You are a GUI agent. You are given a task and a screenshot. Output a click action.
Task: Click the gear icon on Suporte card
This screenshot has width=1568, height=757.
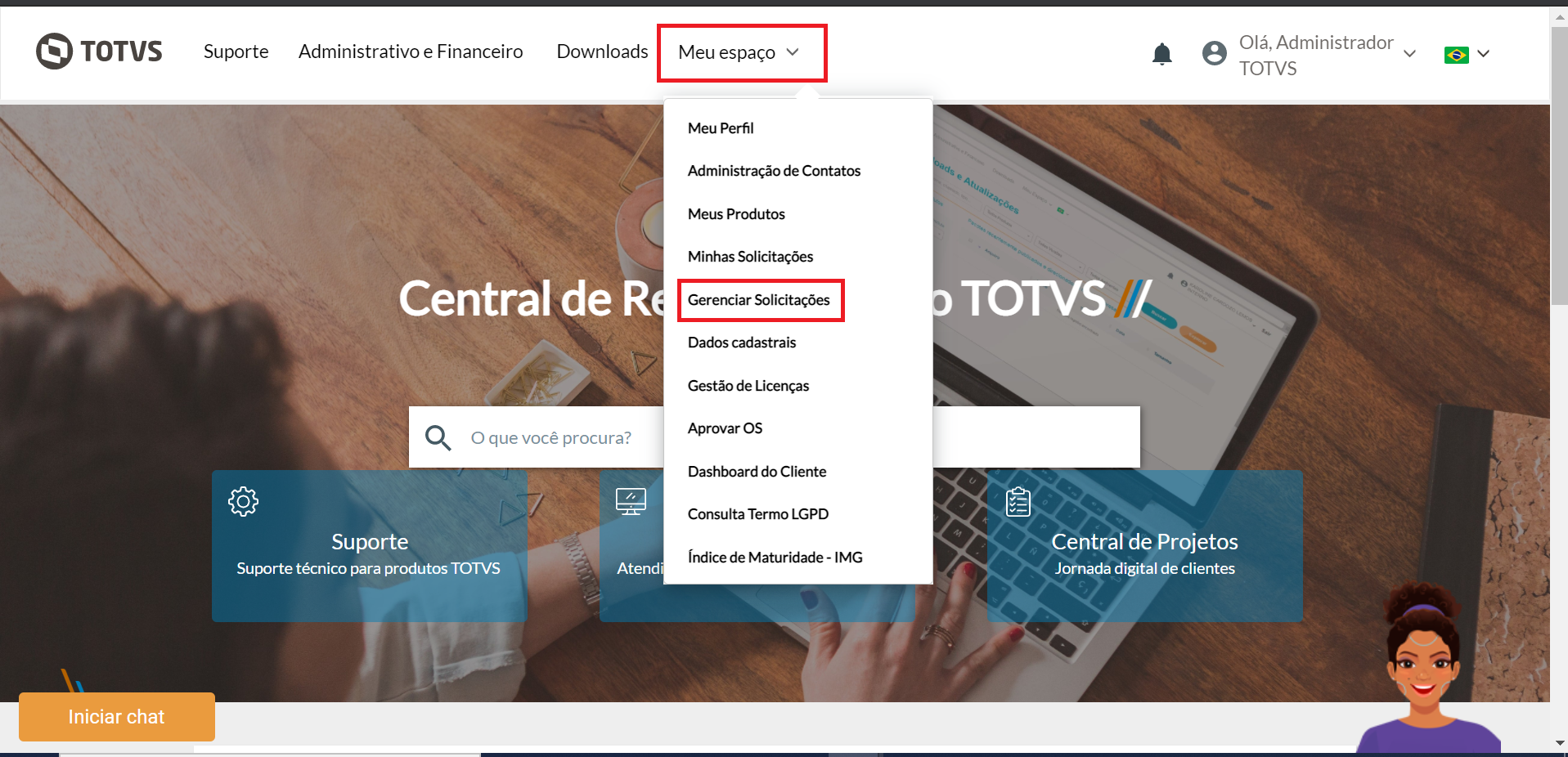243,501
